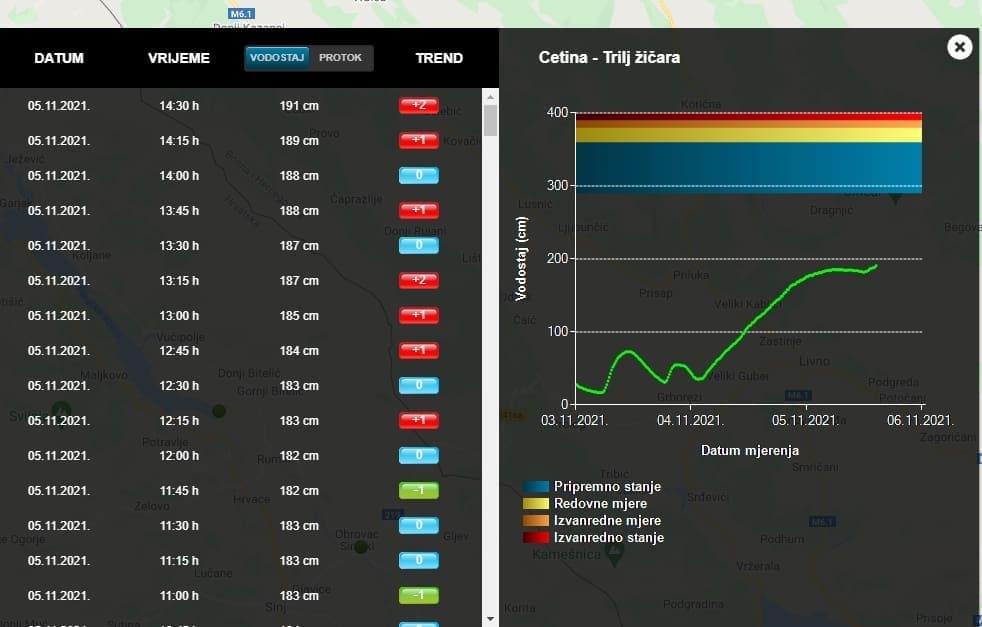Click the Pripremno stanje blue legend swatch
982x627 pixels.
535,487
